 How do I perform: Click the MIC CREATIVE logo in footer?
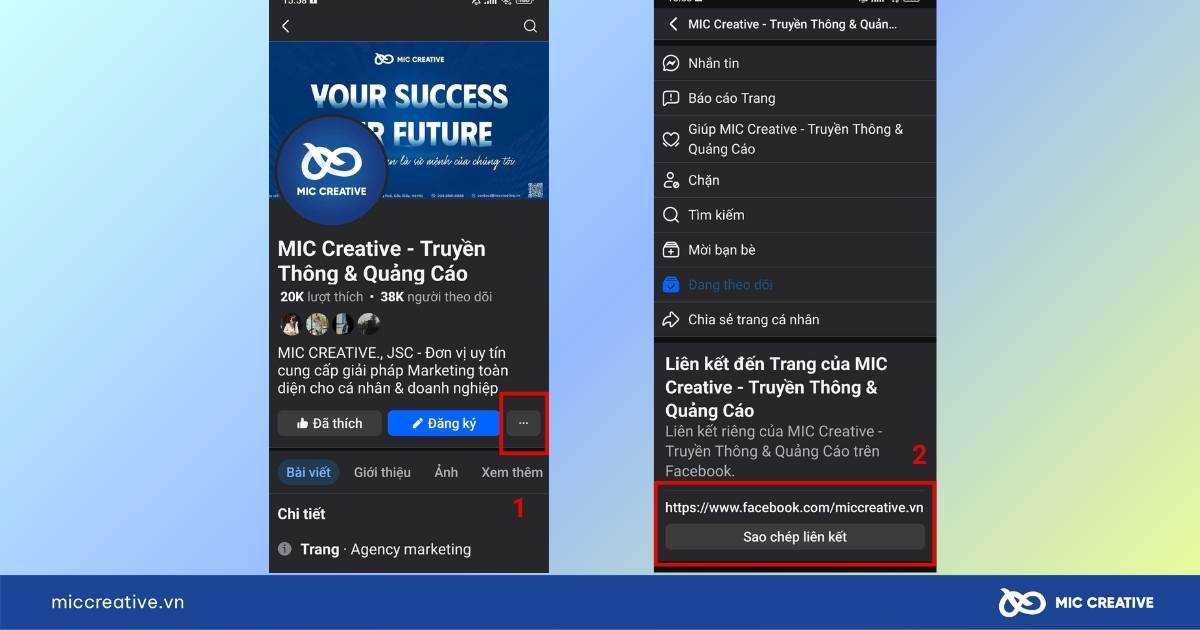pyautogui.click(x=1075, y=602)
